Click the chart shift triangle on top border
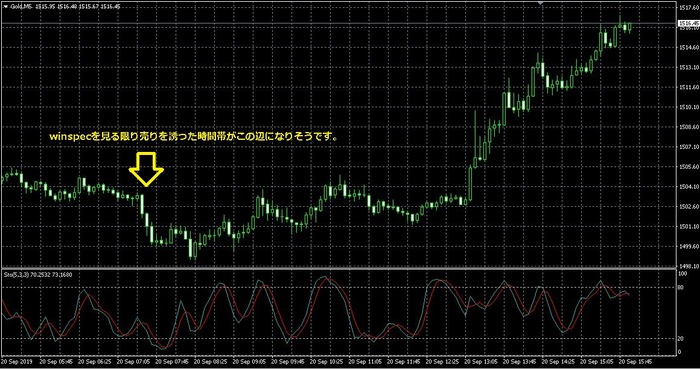Screen dimensions: 700x369 [x=541, y=3]
